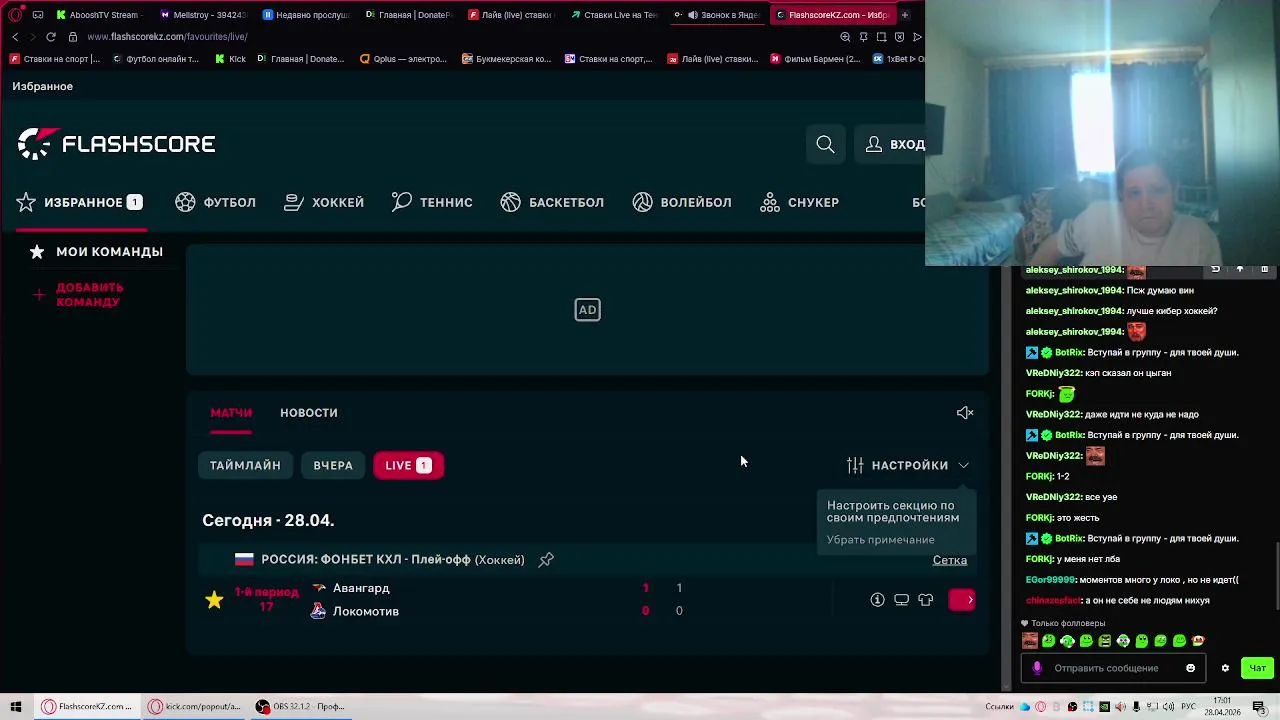Open chat settings gear icon
1280x720 pixels.
[1225, 668]
